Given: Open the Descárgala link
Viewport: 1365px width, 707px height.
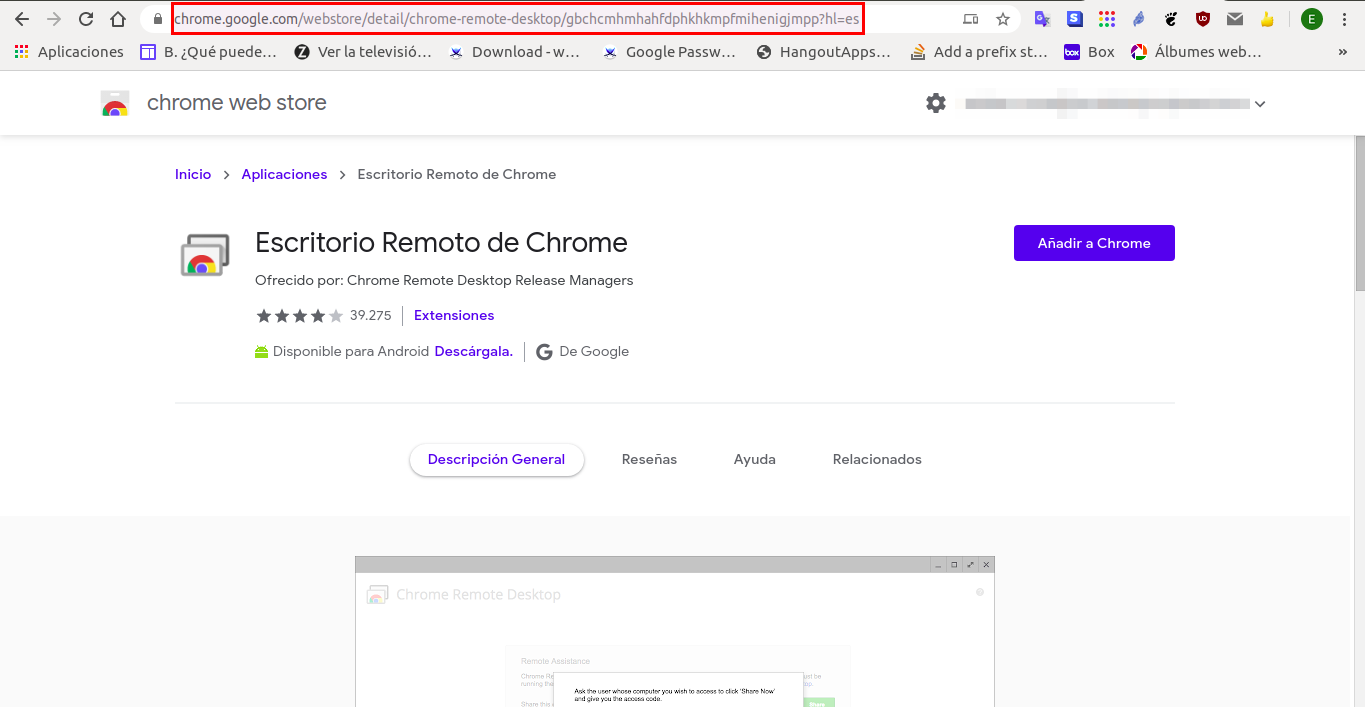Looking at the screenshot, I should point(472,351).
